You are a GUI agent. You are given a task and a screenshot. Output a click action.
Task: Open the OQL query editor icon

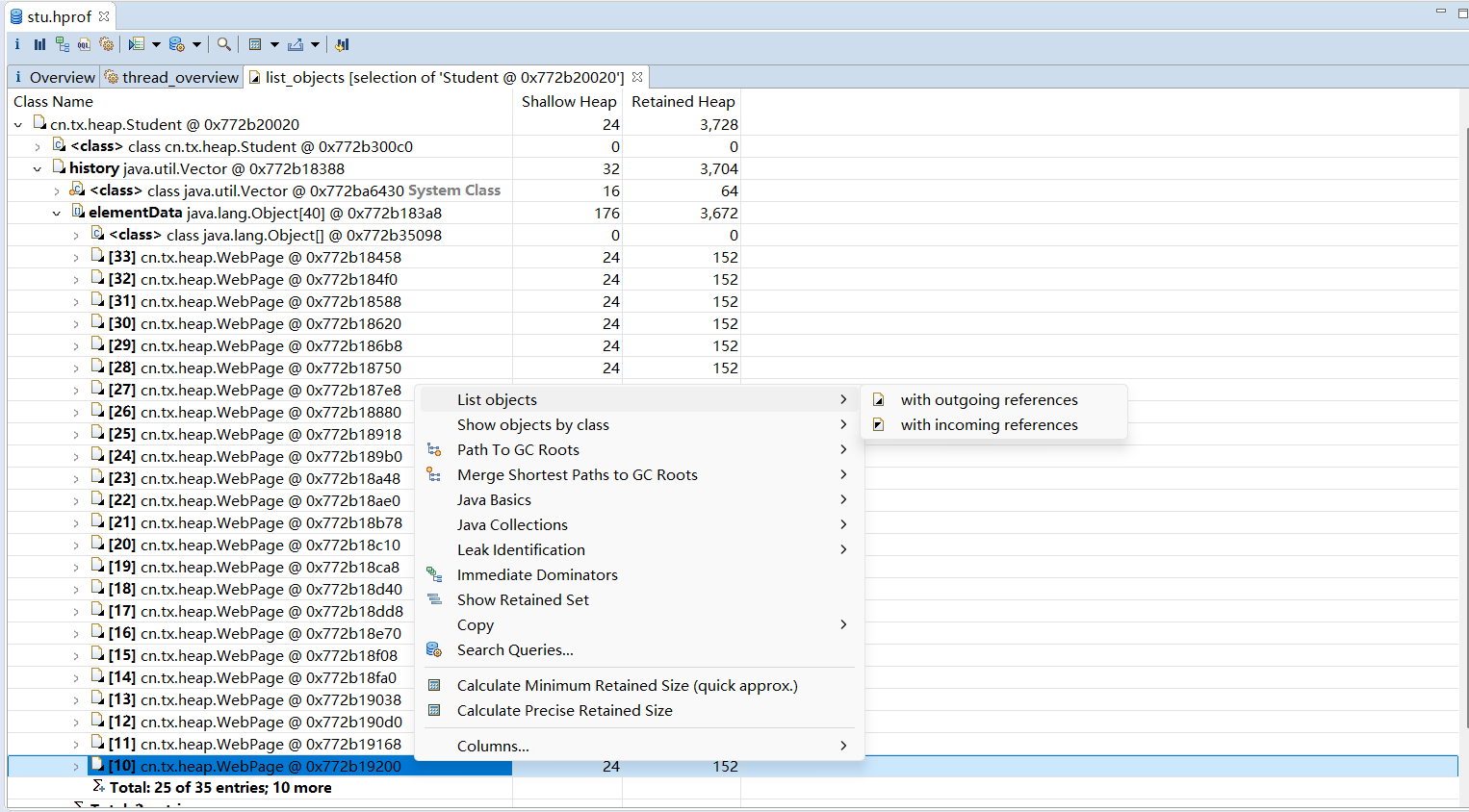(x=84, y=44)
